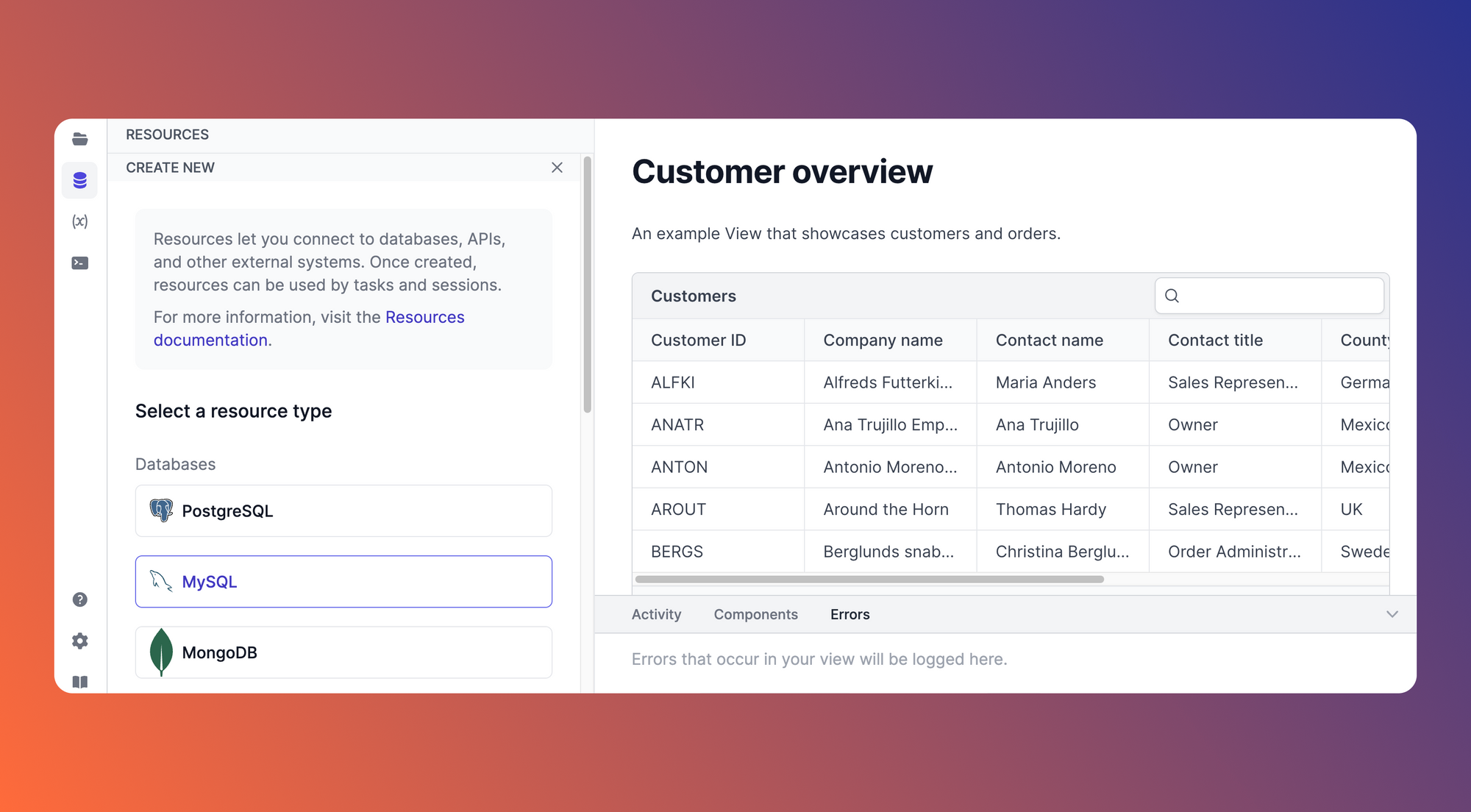
Task: Click the Customer overview page title
Action: [782, 171]
